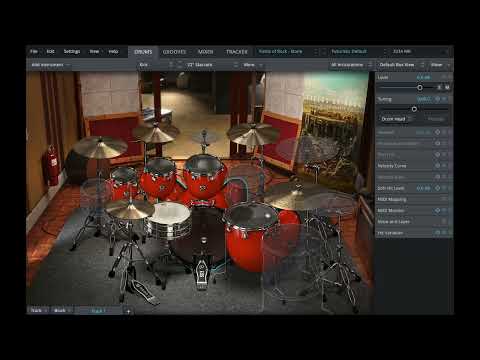Screen dimensions: 480x360
Task: Mute the instrument with the M button
Action: (x=447, y=87)
